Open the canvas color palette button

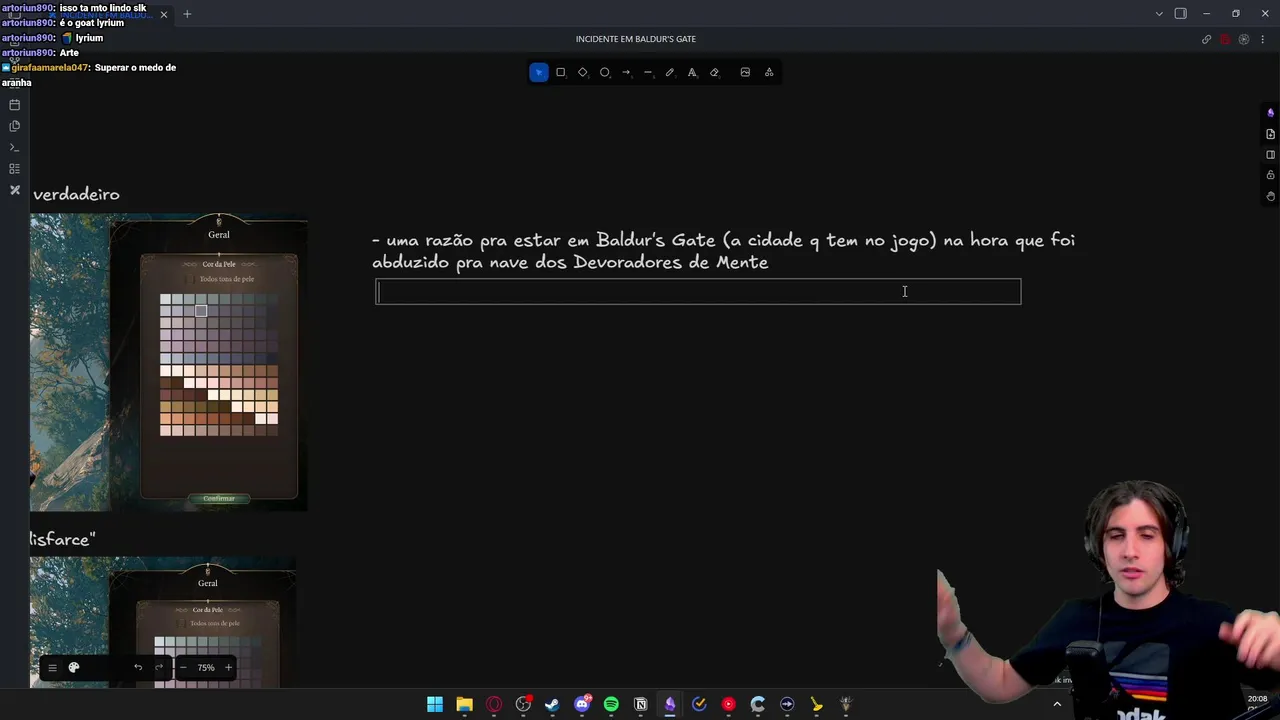pos(74,667)
